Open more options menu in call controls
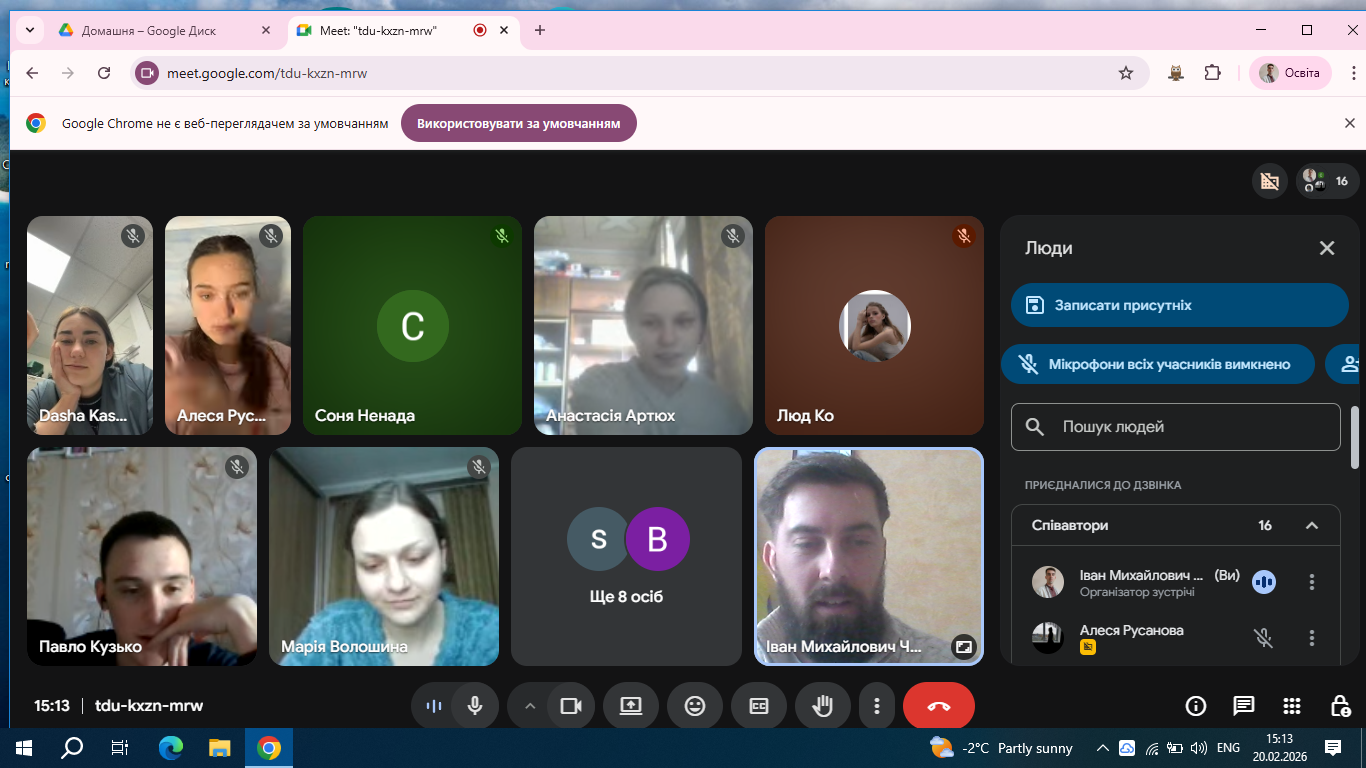Viewport: 1366px width, 768px height. 877,706
